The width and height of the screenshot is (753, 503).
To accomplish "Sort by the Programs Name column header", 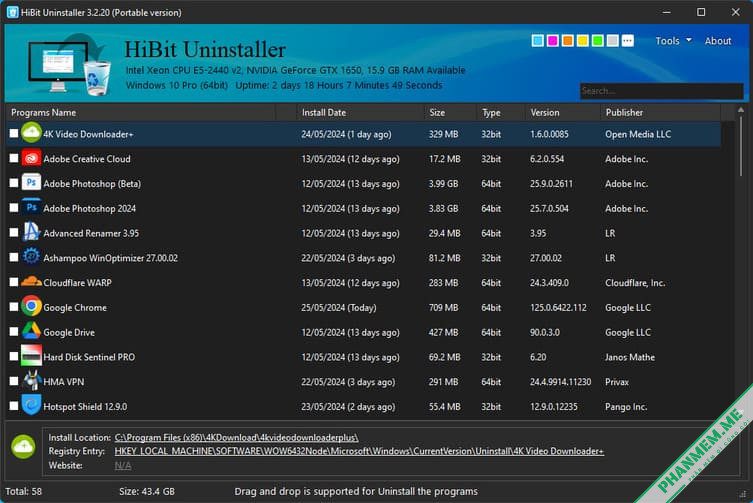I will (140, 112).
